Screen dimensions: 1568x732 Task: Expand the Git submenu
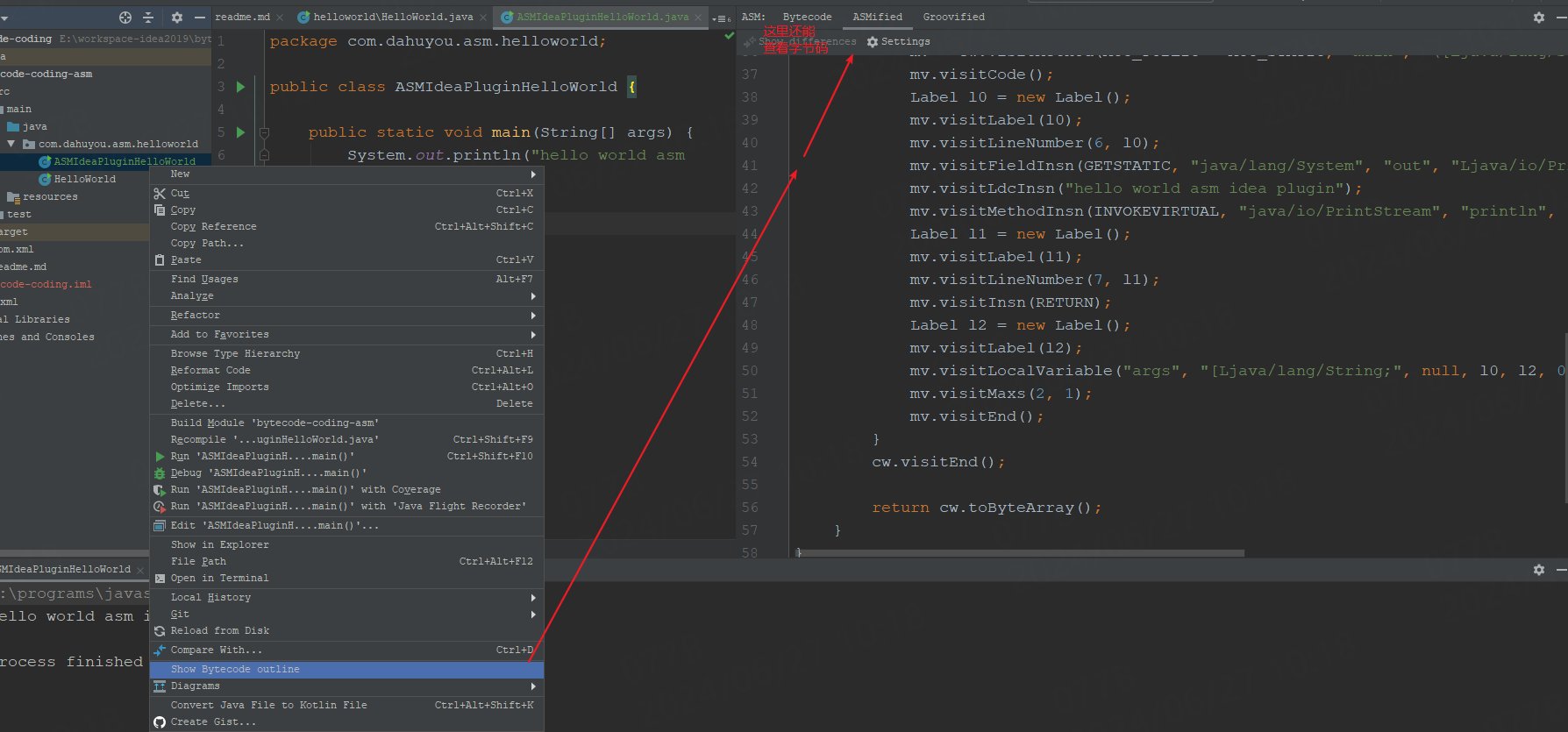tap(346, 614)
